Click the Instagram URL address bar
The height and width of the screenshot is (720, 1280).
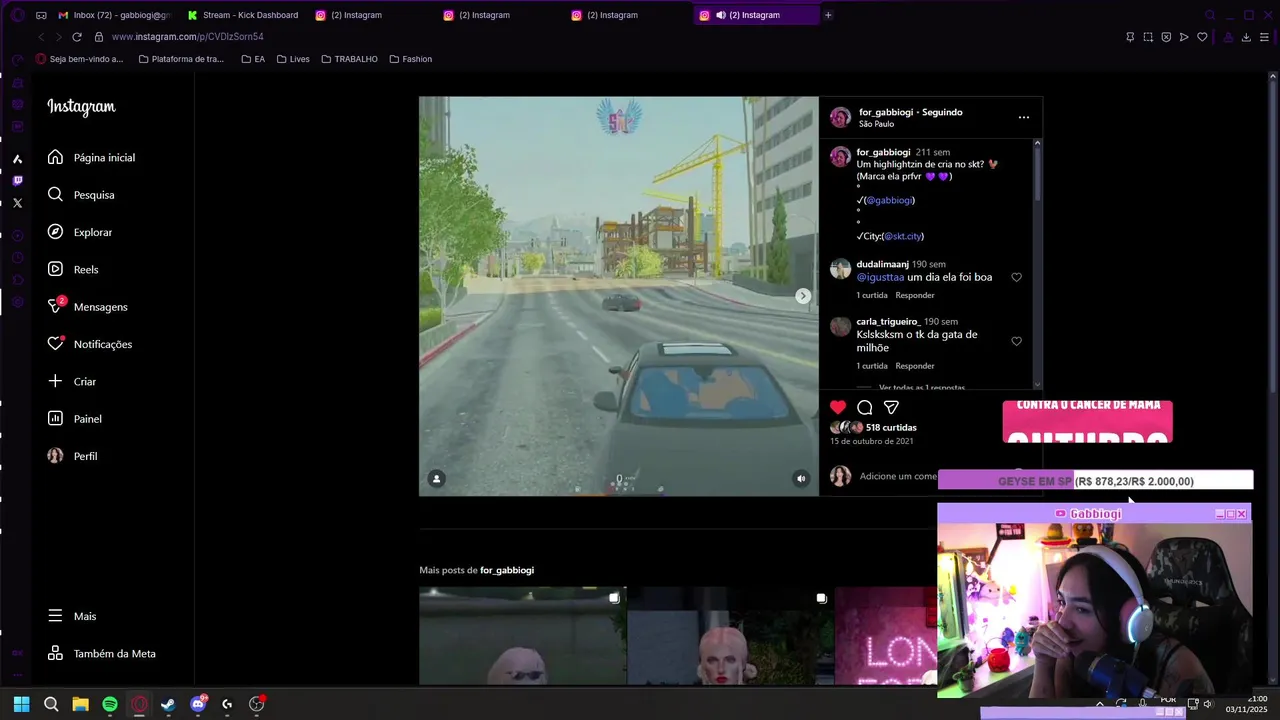[188, 37]
